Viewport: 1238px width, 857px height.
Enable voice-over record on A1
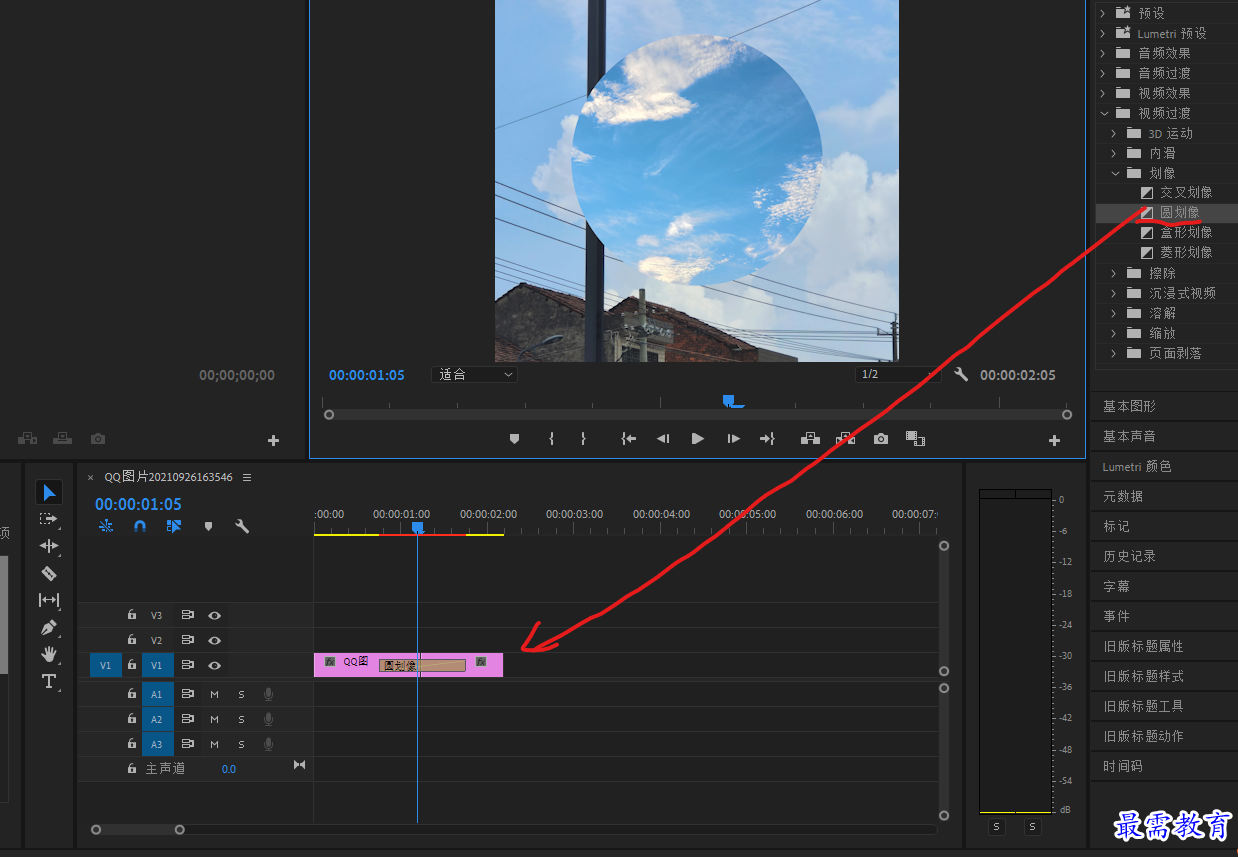[268, 694]
